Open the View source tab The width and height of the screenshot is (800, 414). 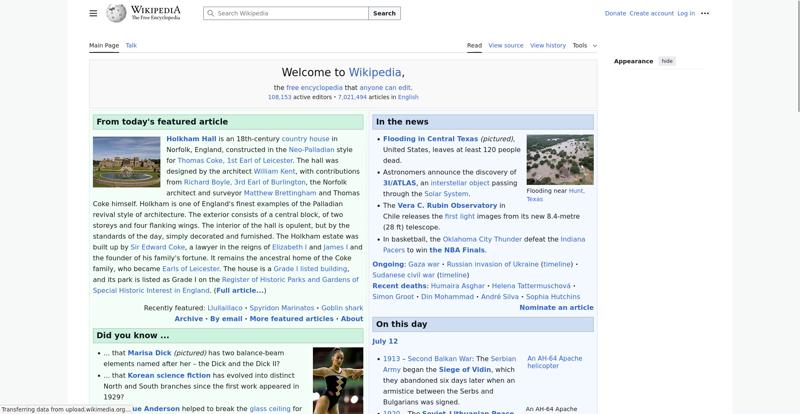tap(506, 45)
